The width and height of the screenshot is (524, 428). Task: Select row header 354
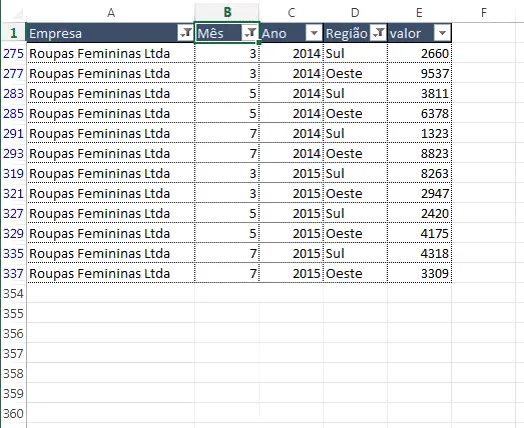click(13, 294)
